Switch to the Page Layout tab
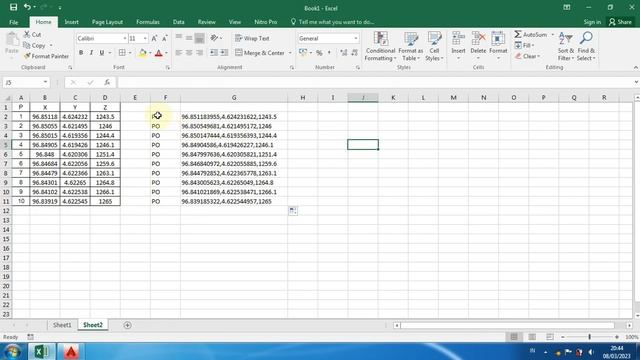640x360 pixels. click(x=107, y=22)
